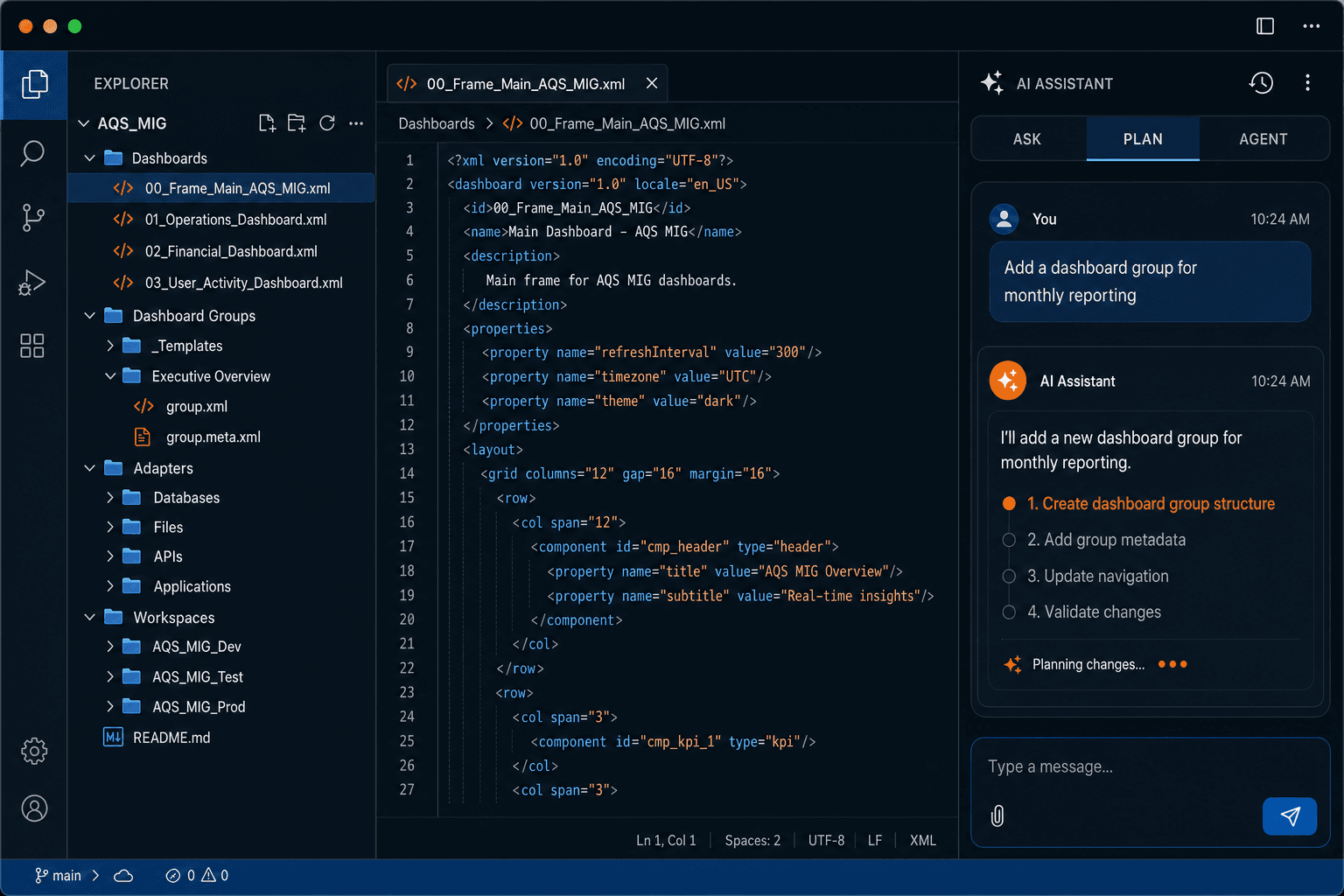Click the New Folder icon in explorer
Viewport: 1344px width, 896px height.
click(x=297, y=123)
